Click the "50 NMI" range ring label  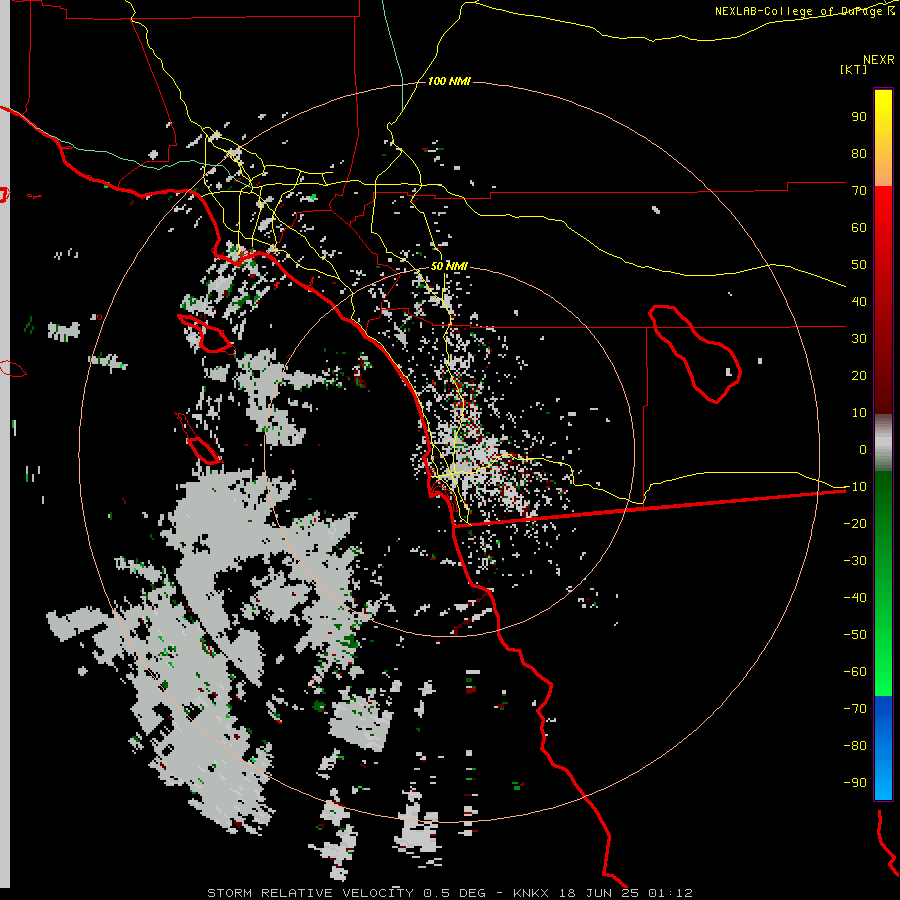[x=449, y=266]
